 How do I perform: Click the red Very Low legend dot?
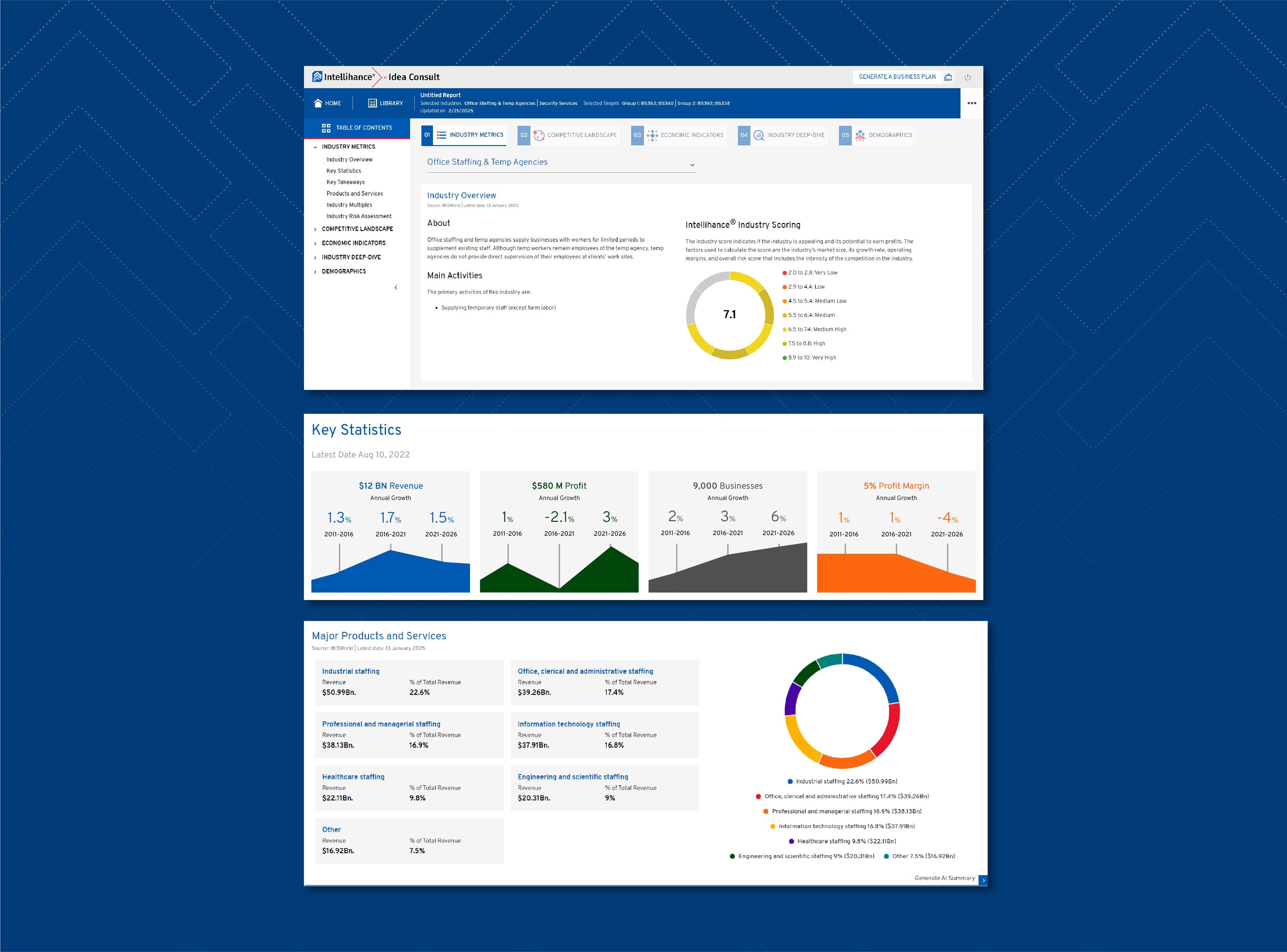pos(784,273)
